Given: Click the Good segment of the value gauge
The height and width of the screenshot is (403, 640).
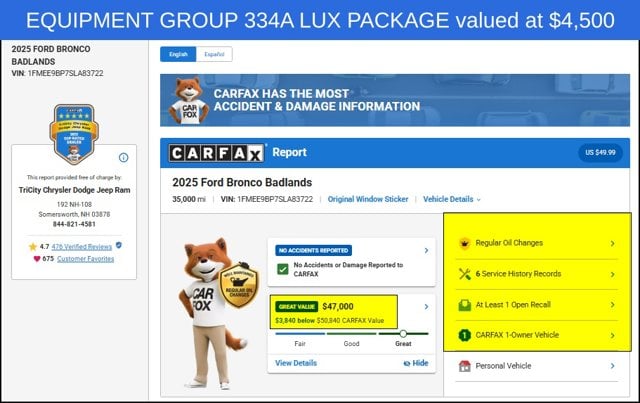Looking at the screenshot, I should (x=351, y=334).
